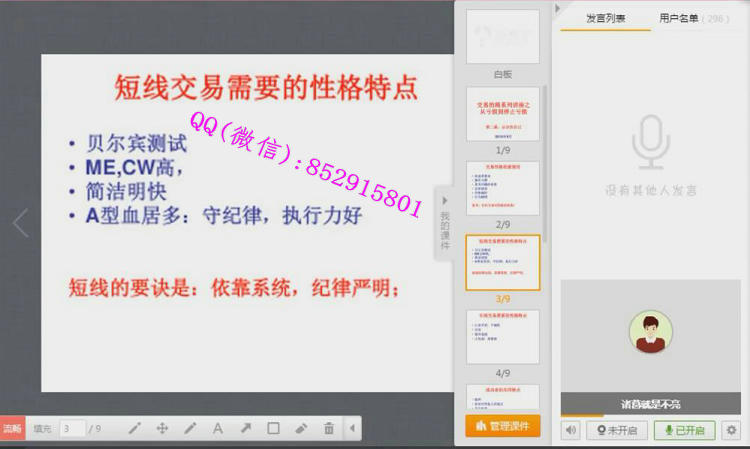Collapse the right panel with the top triangle

click(x=558, y=9)
